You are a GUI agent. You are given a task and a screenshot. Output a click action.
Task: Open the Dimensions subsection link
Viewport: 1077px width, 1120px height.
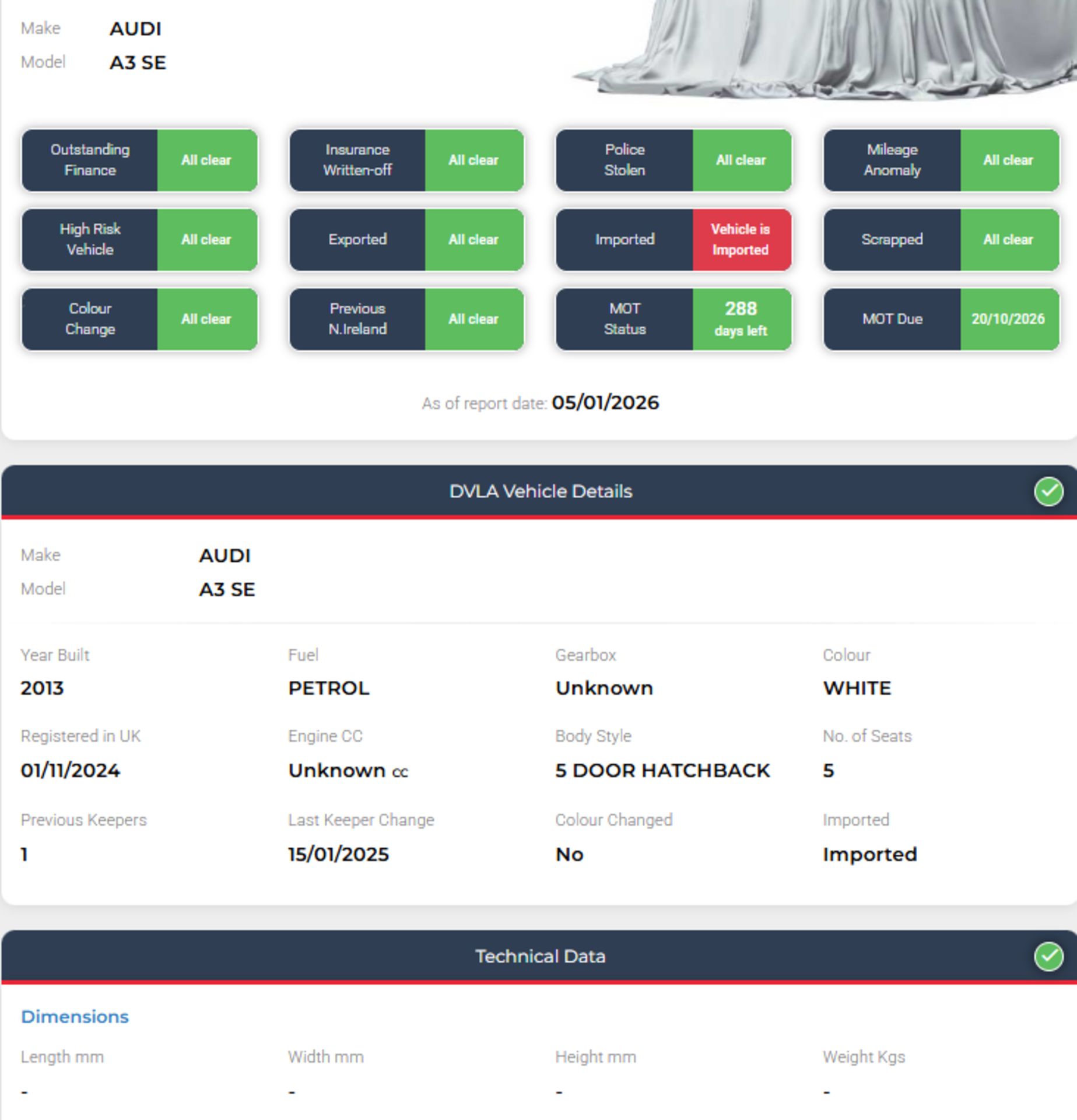coord(75,1016)
